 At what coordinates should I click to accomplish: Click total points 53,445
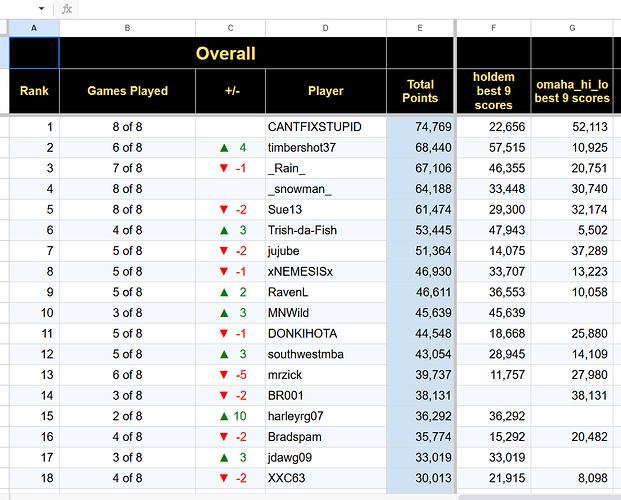pos(420,230)
